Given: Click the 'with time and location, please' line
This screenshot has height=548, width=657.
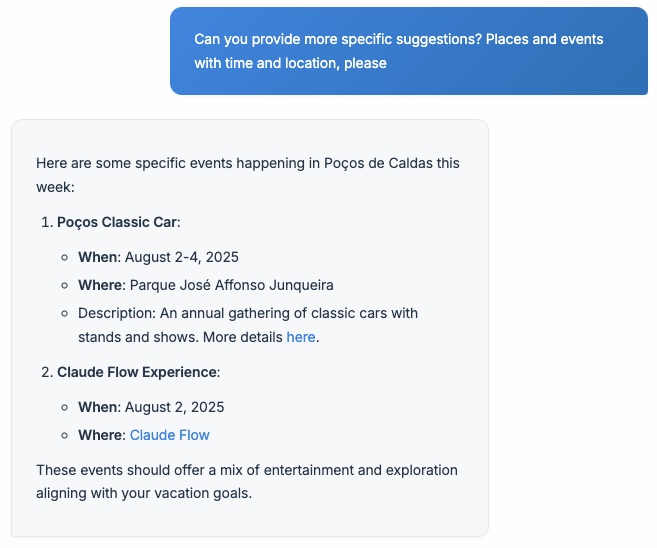Looking at the screenshot, I should click(x=290, y=63).
